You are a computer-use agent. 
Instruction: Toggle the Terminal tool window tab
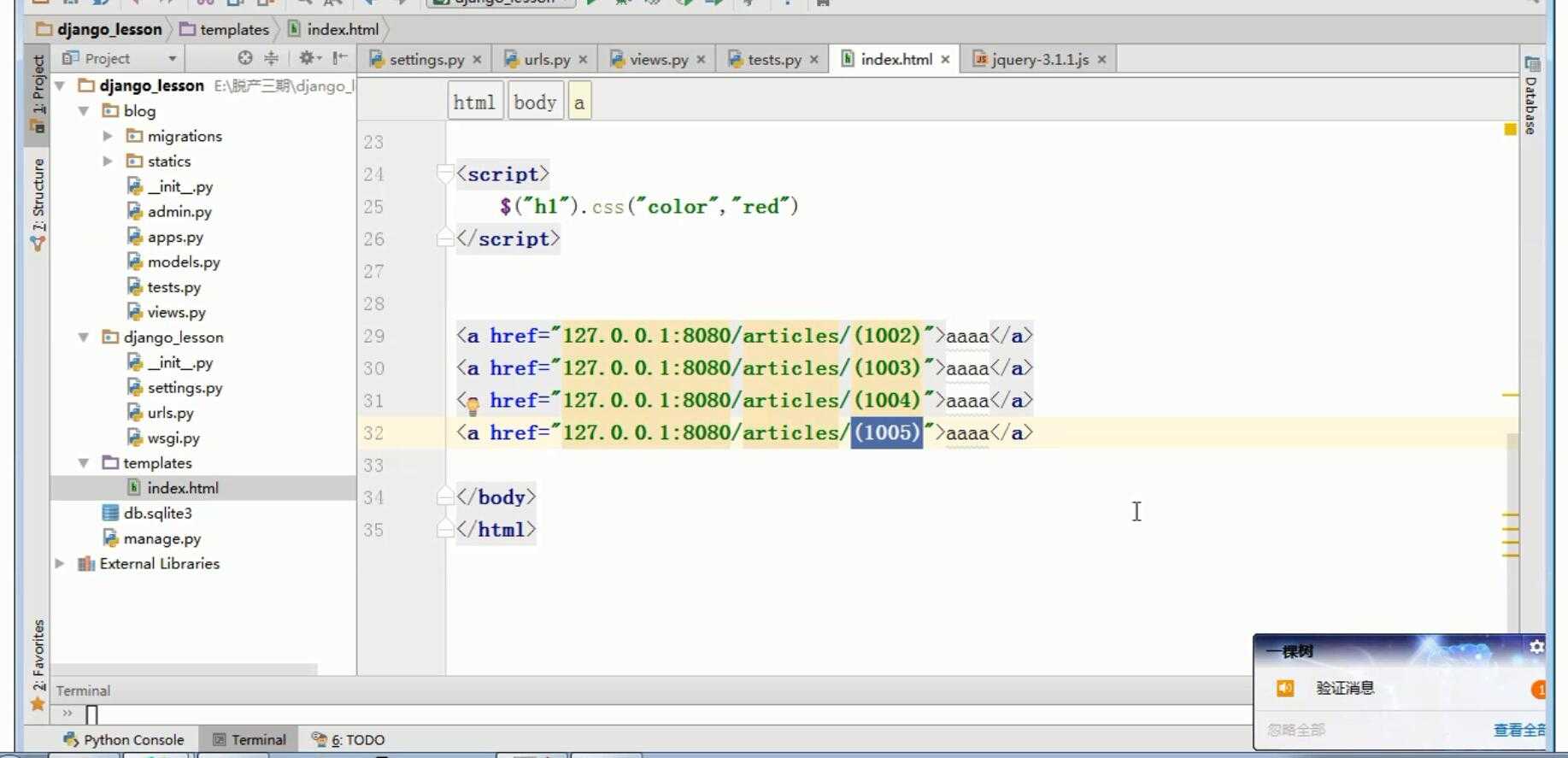pyautogui.click(x=249, y=739)
